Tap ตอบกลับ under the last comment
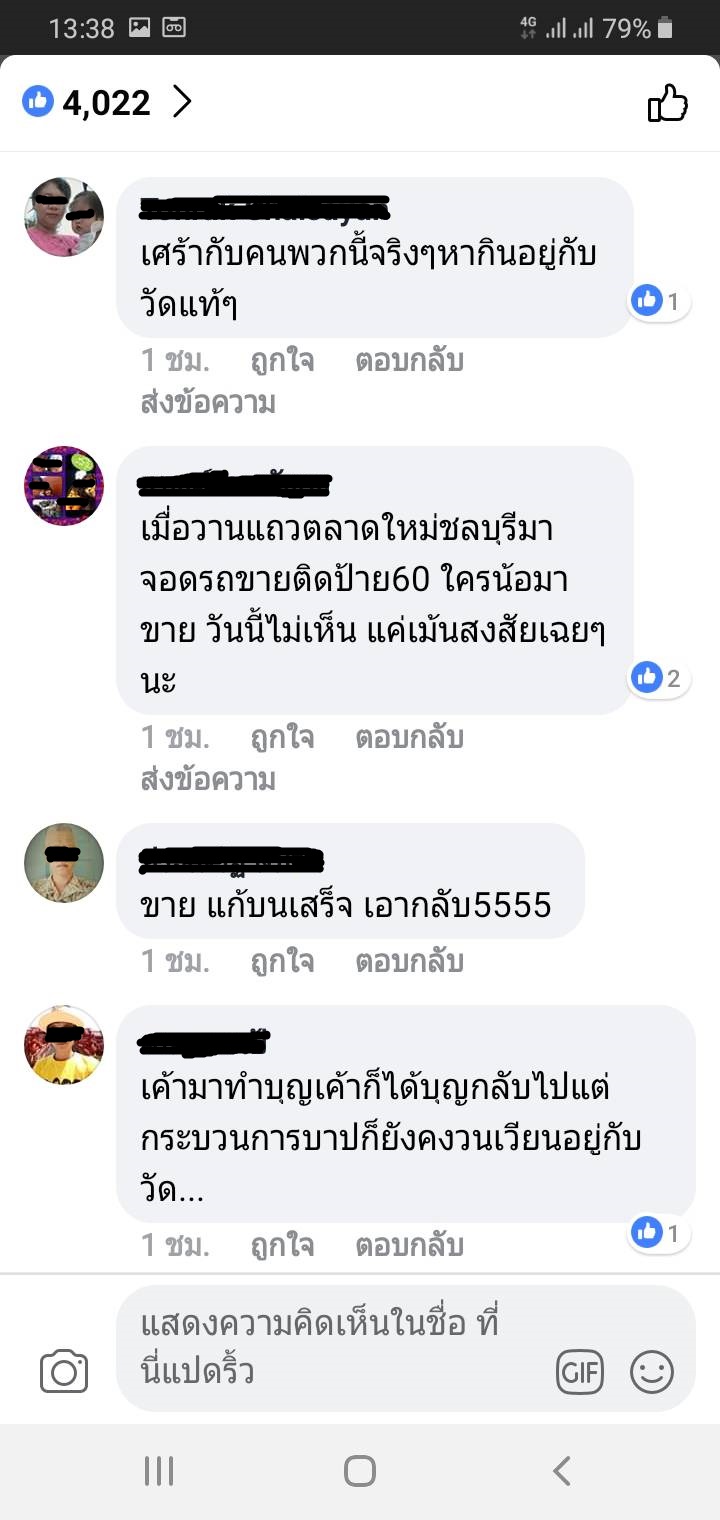The width and height of the screenshot is (720, 1520). pos(409,1246)
